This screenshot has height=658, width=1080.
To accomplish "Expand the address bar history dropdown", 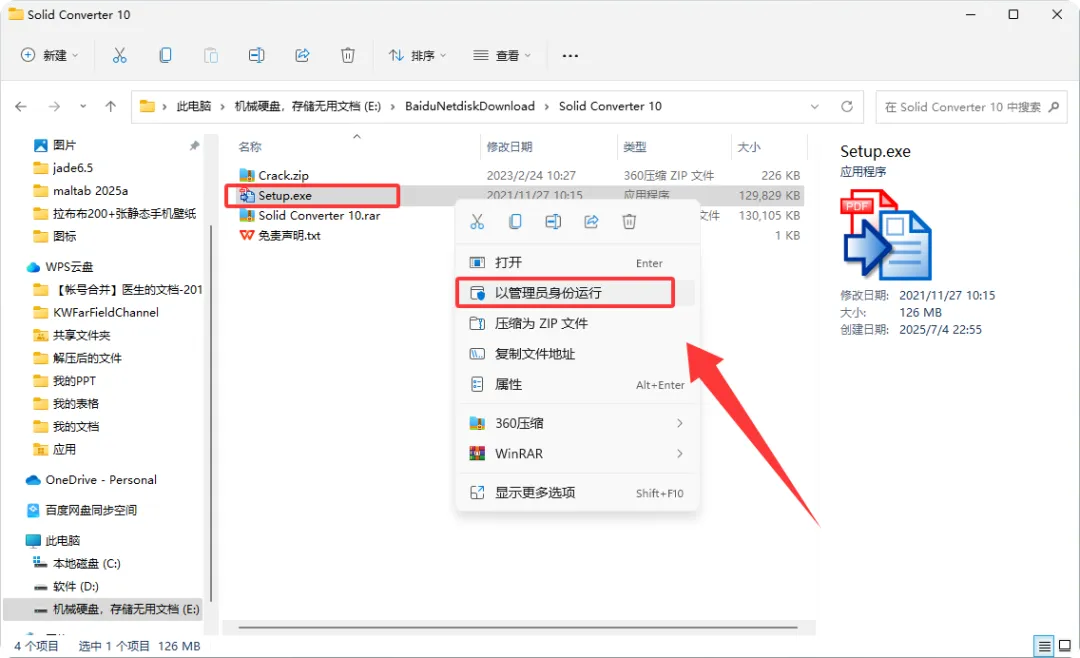I will pos(815,107).
